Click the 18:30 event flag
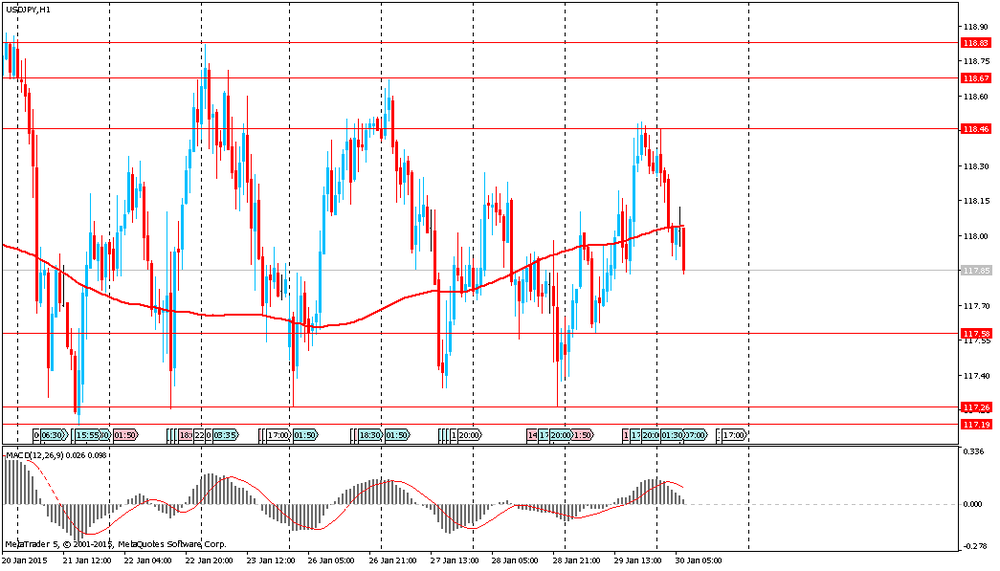1000x571 pixels. tap(369, 436)
